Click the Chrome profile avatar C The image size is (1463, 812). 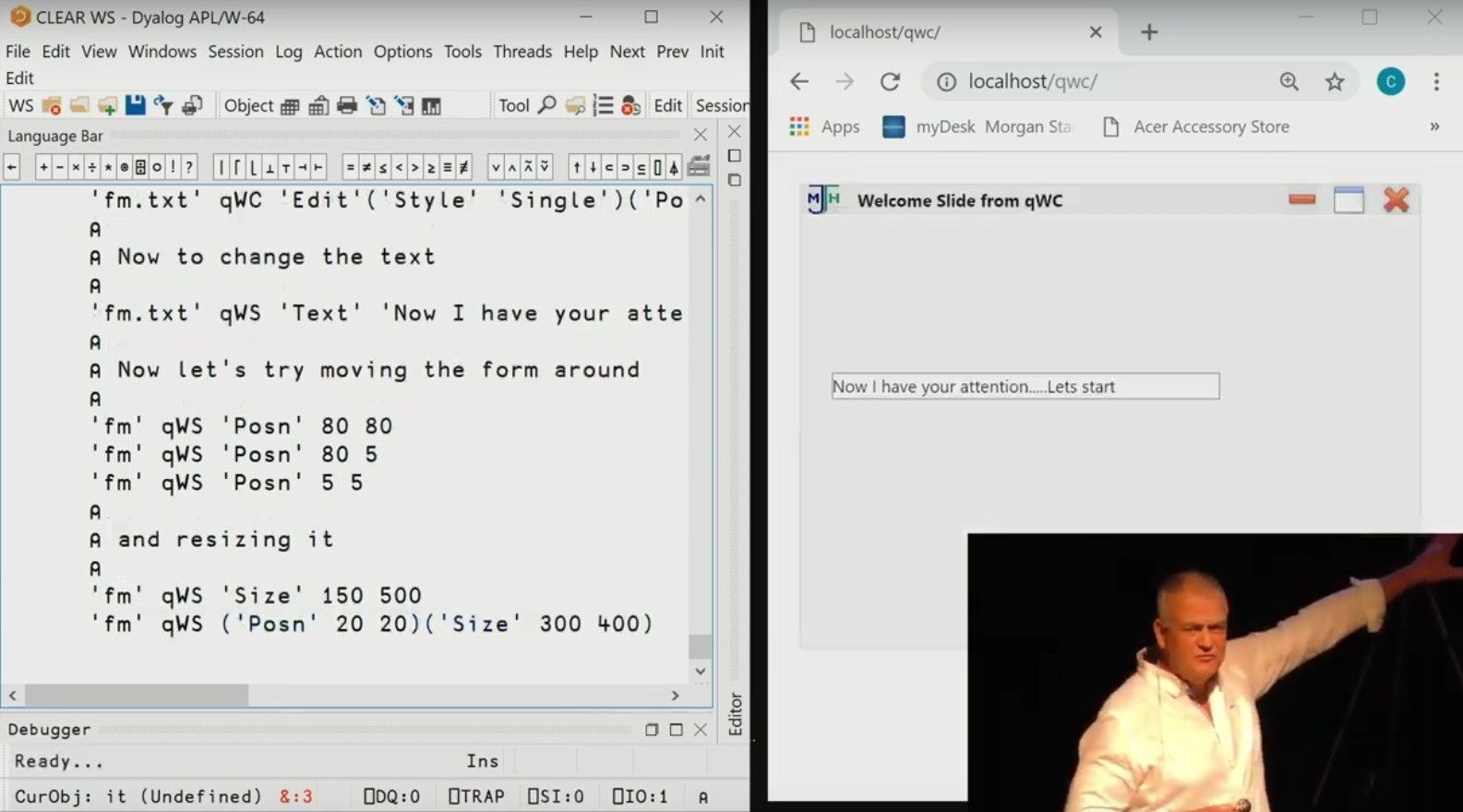(x=1391, y=81)
